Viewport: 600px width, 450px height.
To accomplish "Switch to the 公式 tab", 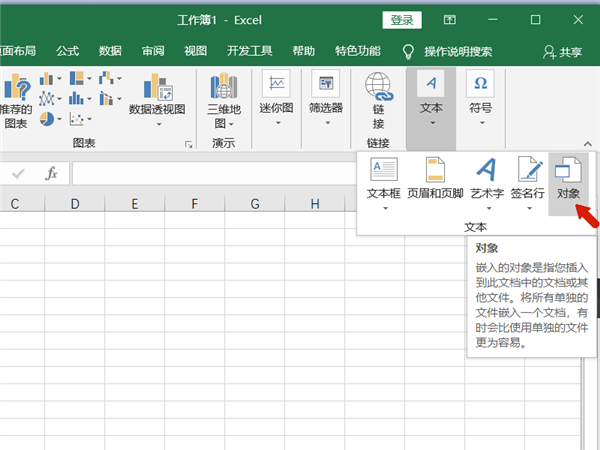I will (67, 51).
